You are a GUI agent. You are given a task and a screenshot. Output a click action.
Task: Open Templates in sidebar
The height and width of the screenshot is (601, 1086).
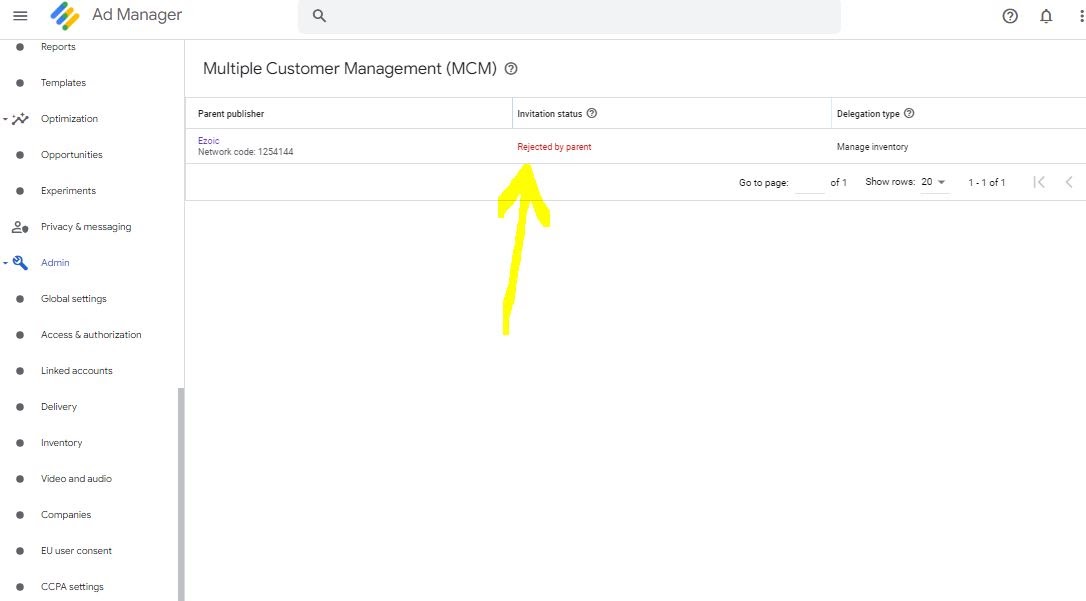(x=63, y=82)
